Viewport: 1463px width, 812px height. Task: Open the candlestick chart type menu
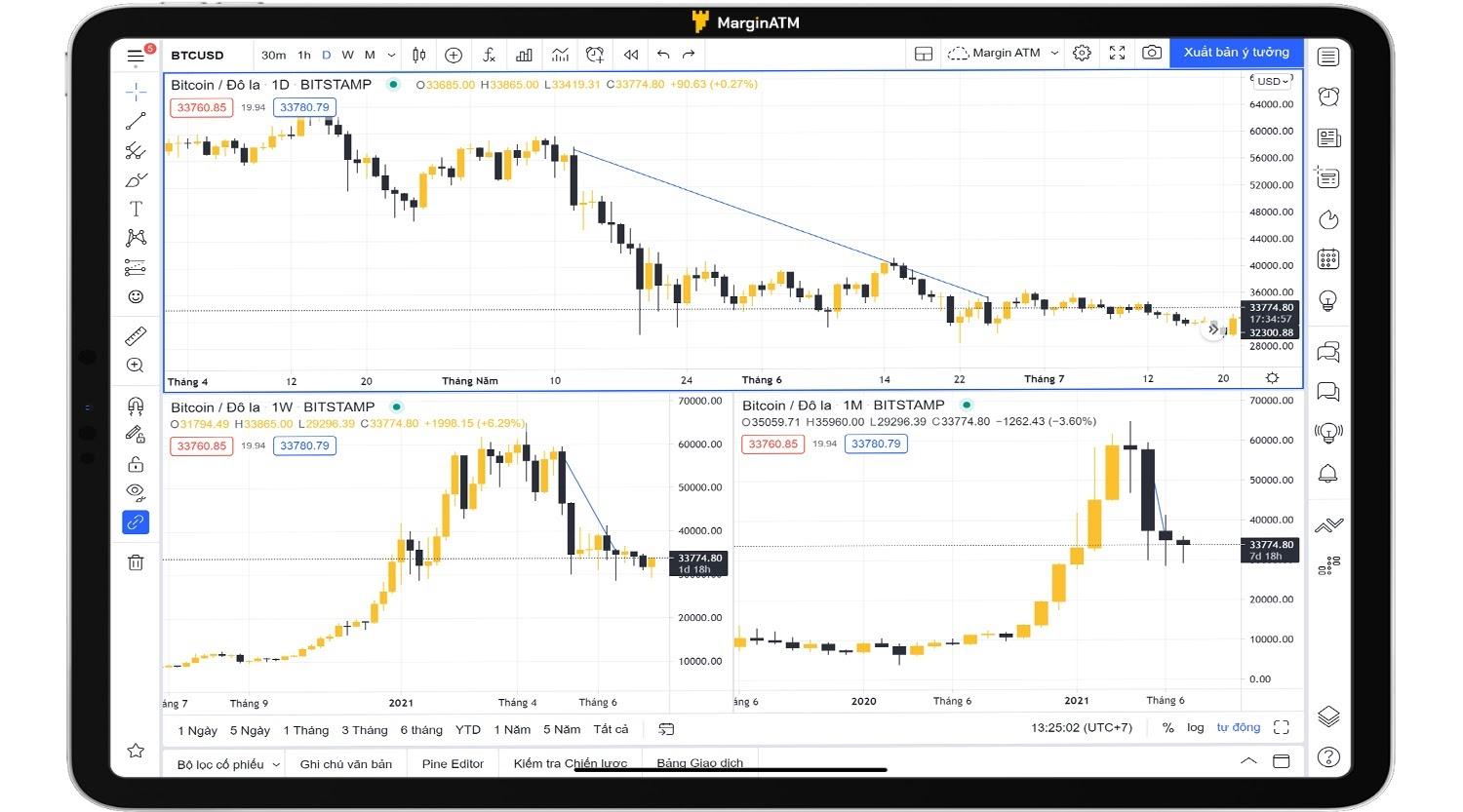tap(418, 56)
